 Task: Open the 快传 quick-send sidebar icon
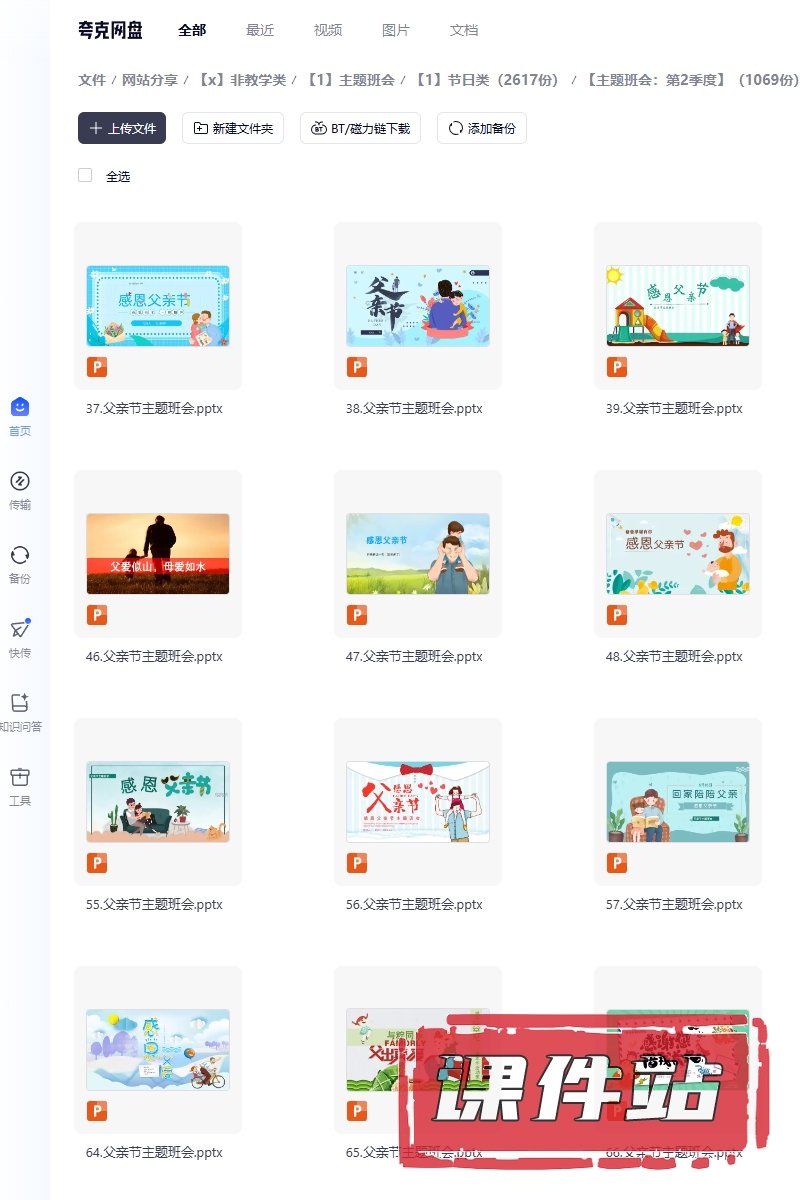pos(20,629)
